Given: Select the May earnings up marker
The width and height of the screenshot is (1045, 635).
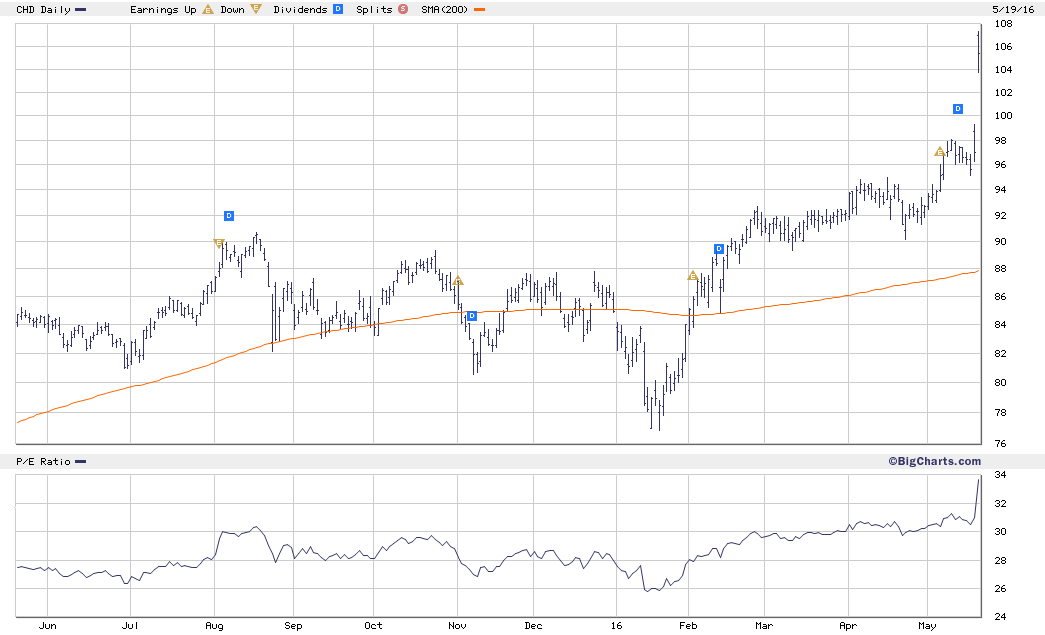Looking at the screenshot, I should click(x=940, y=152).
